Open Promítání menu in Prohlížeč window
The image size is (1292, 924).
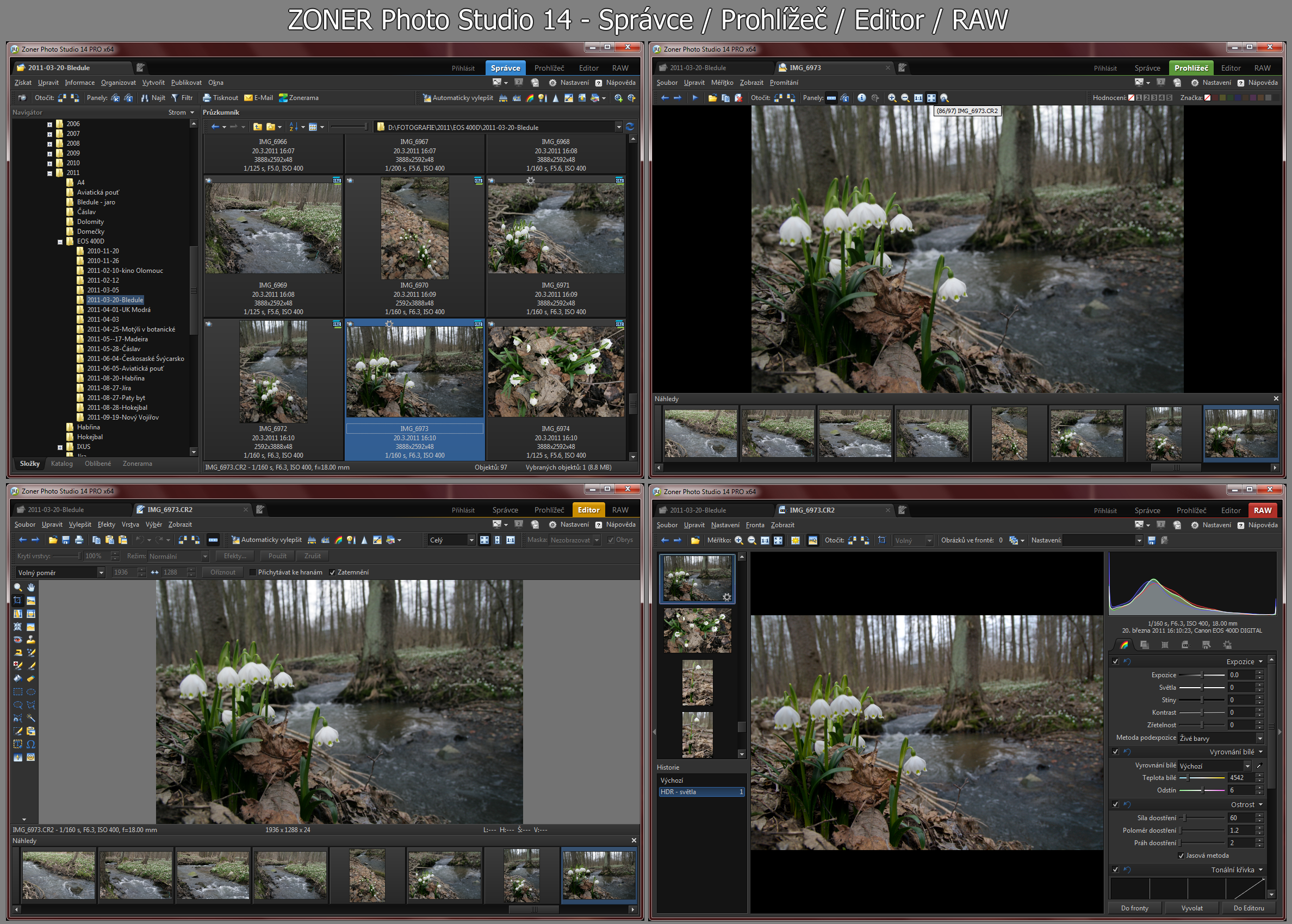pos(784,83)
